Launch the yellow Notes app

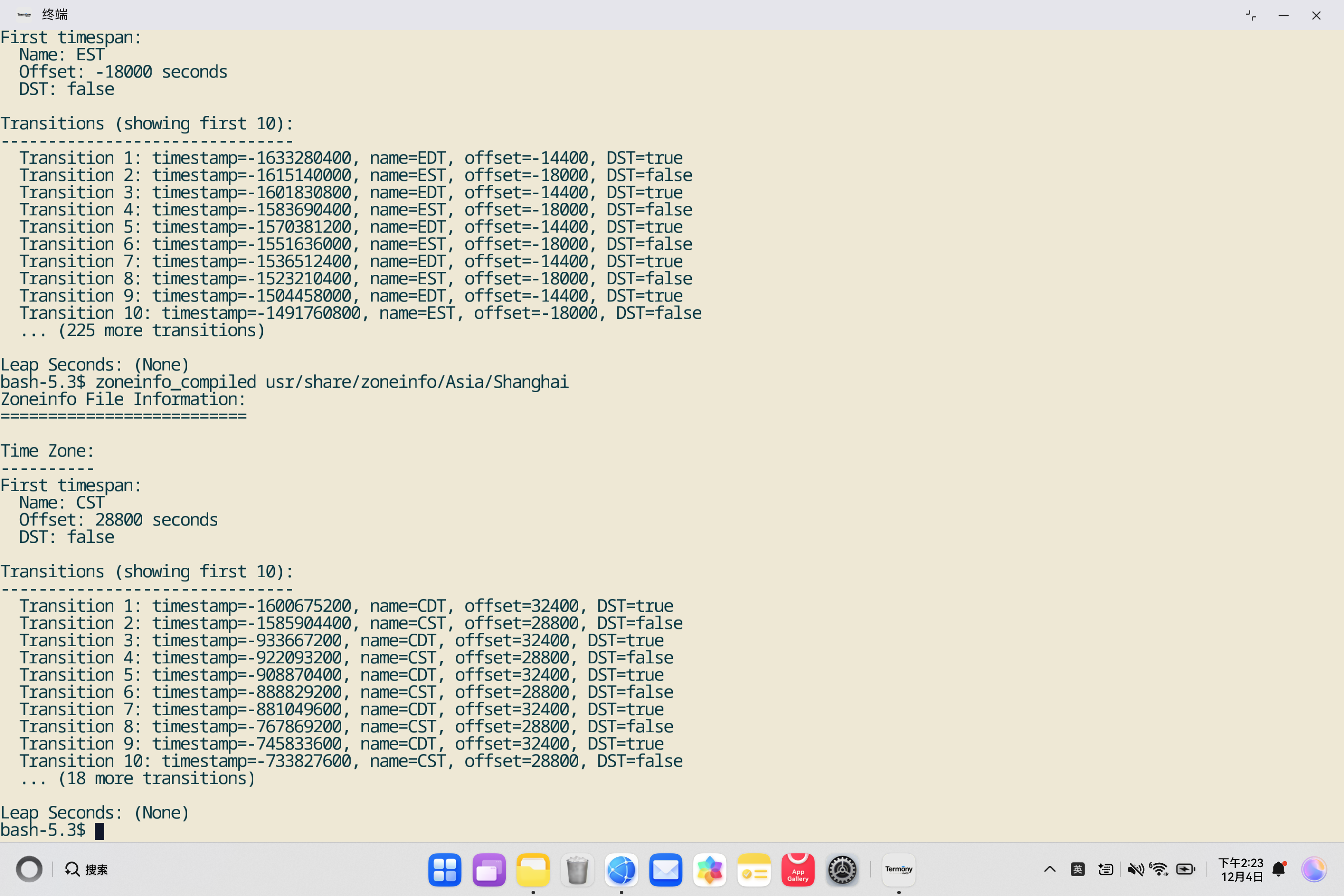pos(754,870)
